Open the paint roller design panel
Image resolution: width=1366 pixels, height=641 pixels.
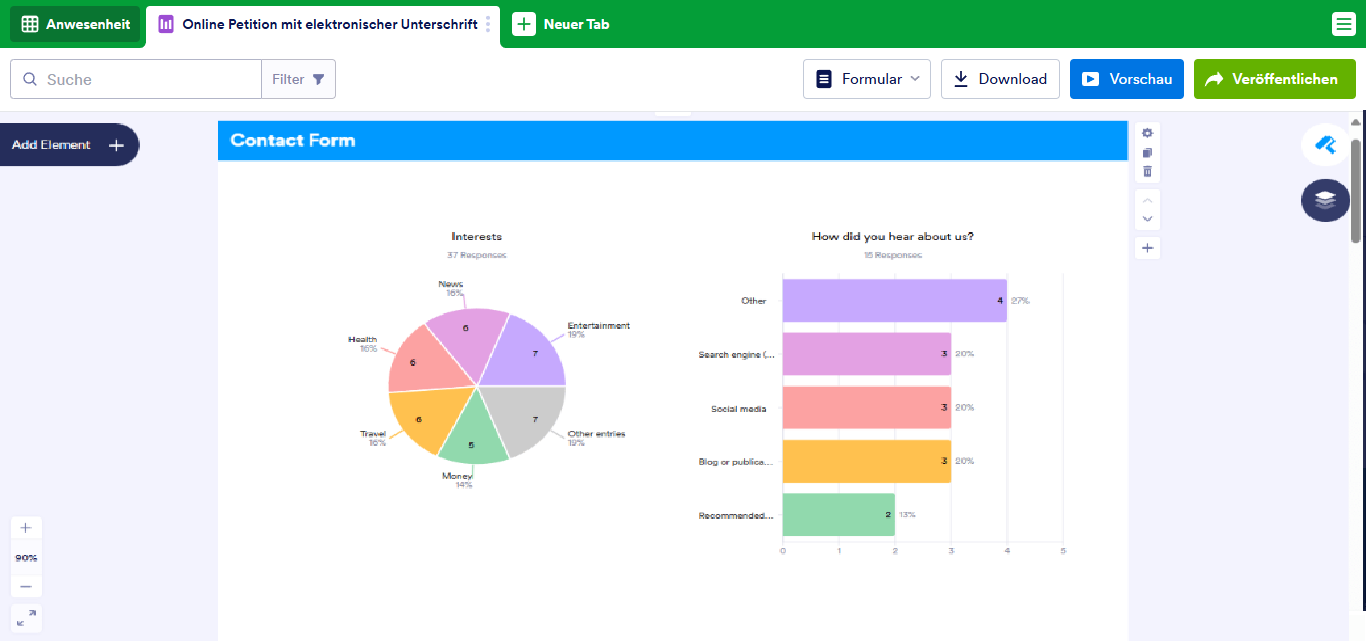point(1325,145)
